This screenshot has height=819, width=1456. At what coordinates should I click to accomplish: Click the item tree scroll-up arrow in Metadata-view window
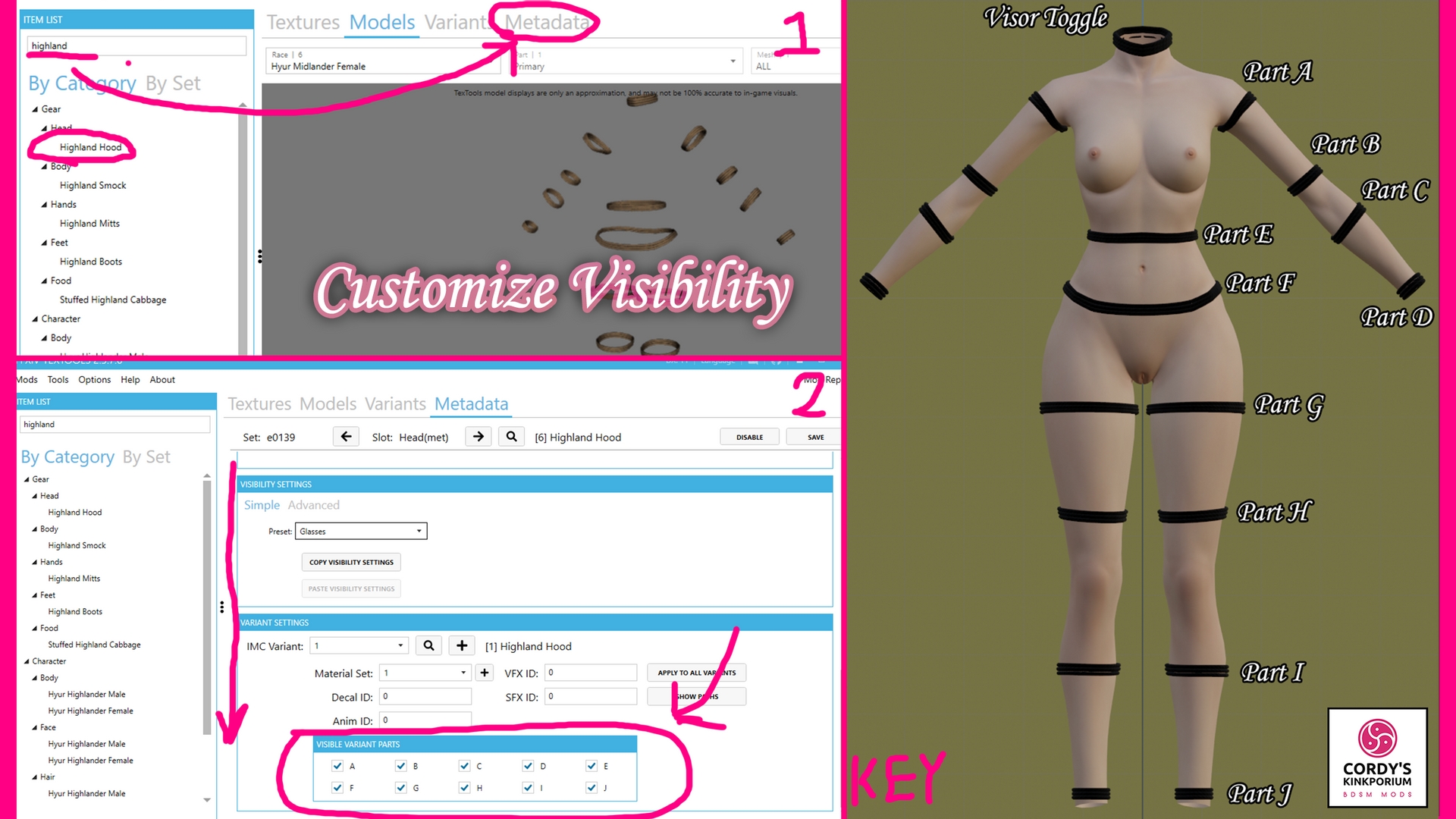point(207,475)
